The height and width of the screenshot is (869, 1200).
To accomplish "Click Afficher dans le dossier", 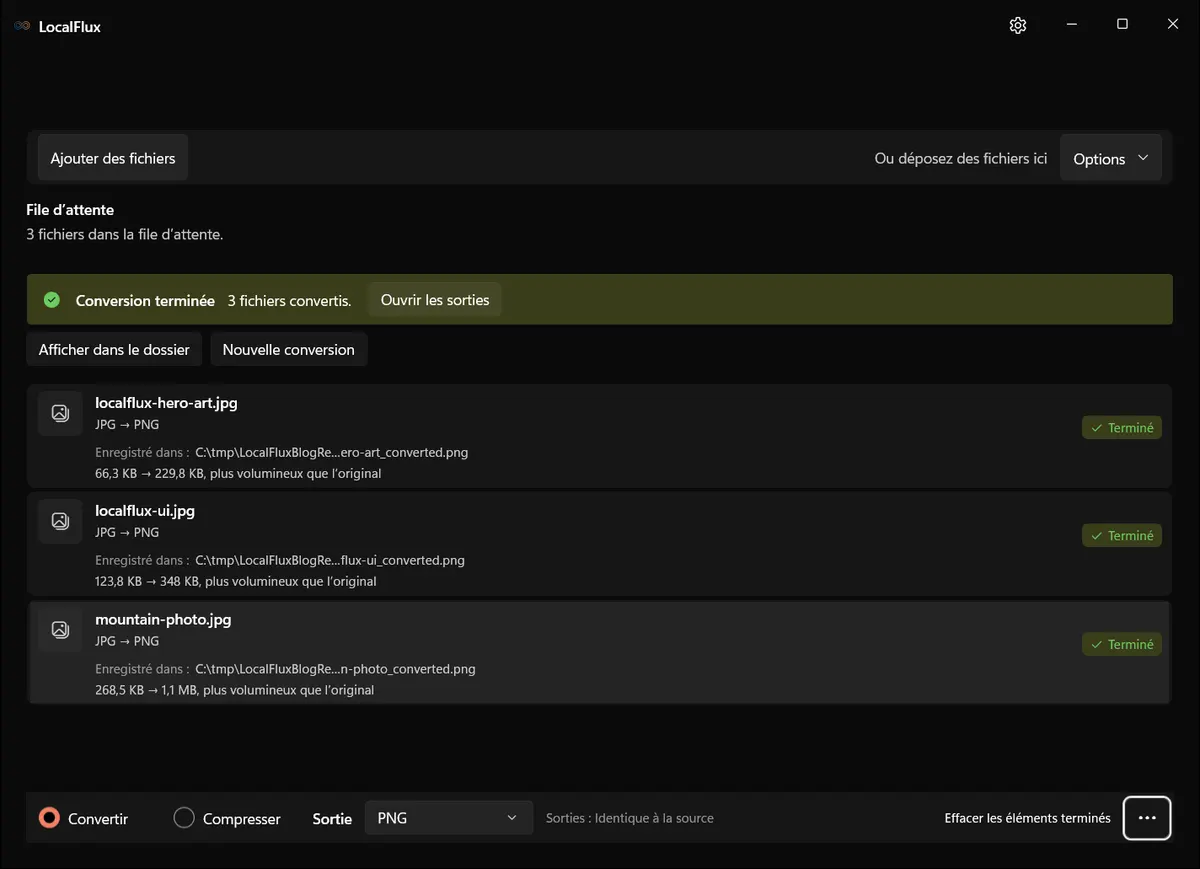I will pos(114,350).
